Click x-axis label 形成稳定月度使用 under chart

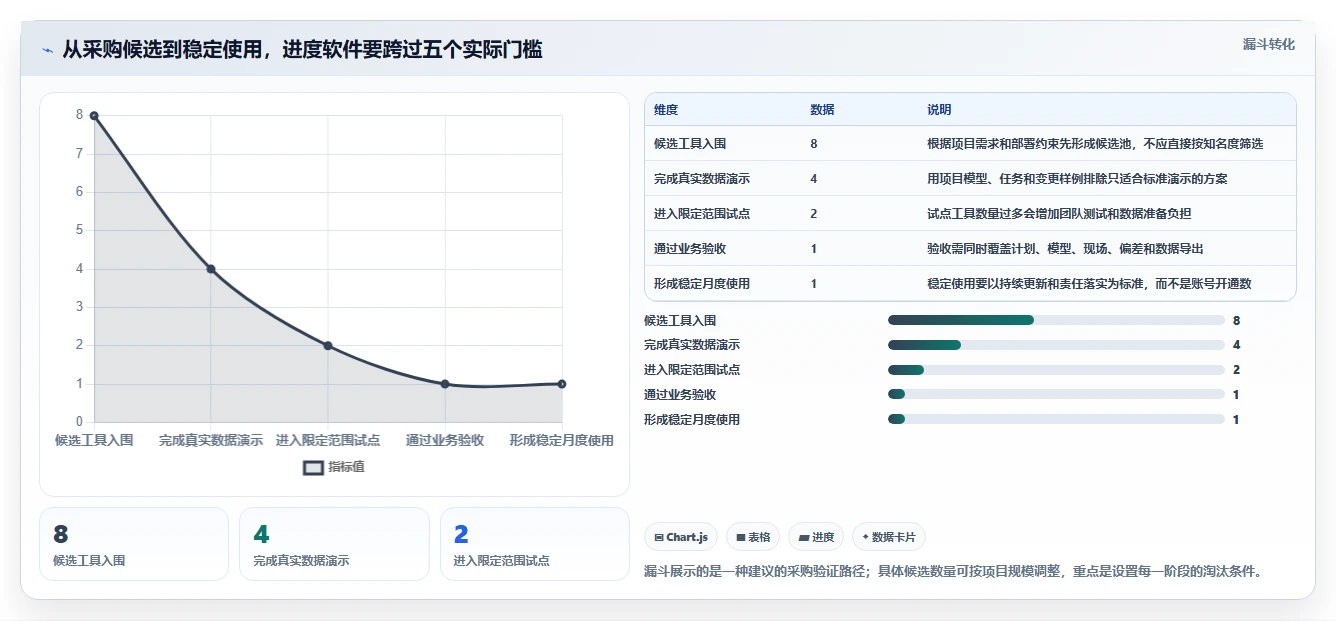(562, 440)
